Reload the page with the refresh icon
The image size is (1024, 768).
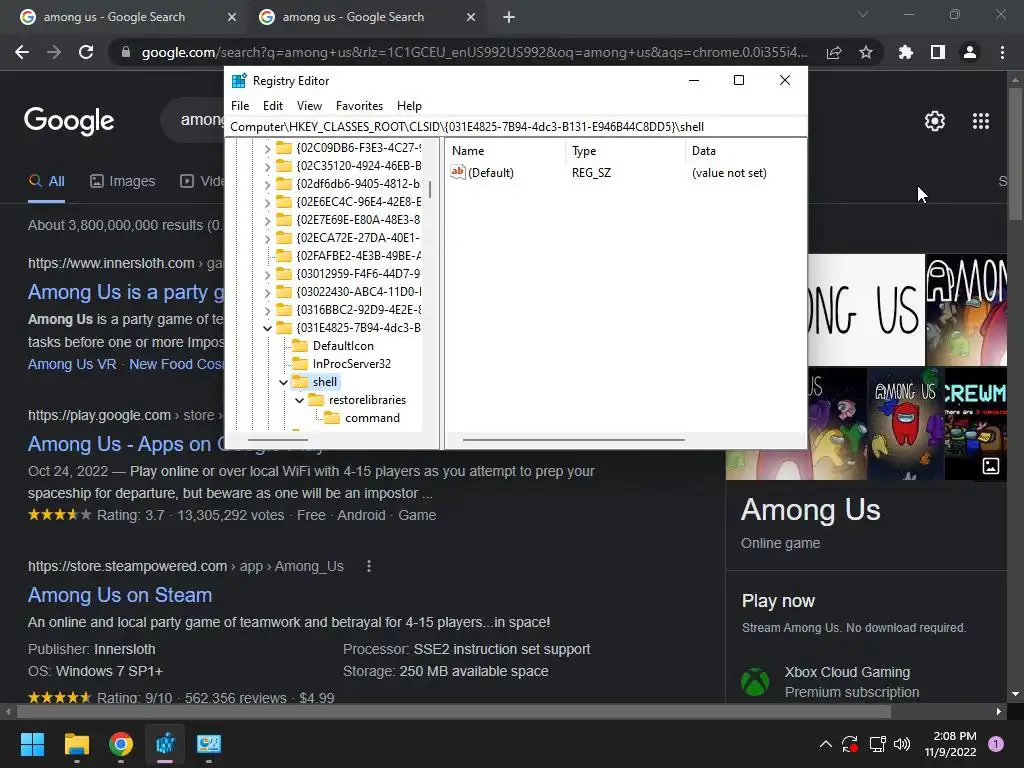[86, 52]
